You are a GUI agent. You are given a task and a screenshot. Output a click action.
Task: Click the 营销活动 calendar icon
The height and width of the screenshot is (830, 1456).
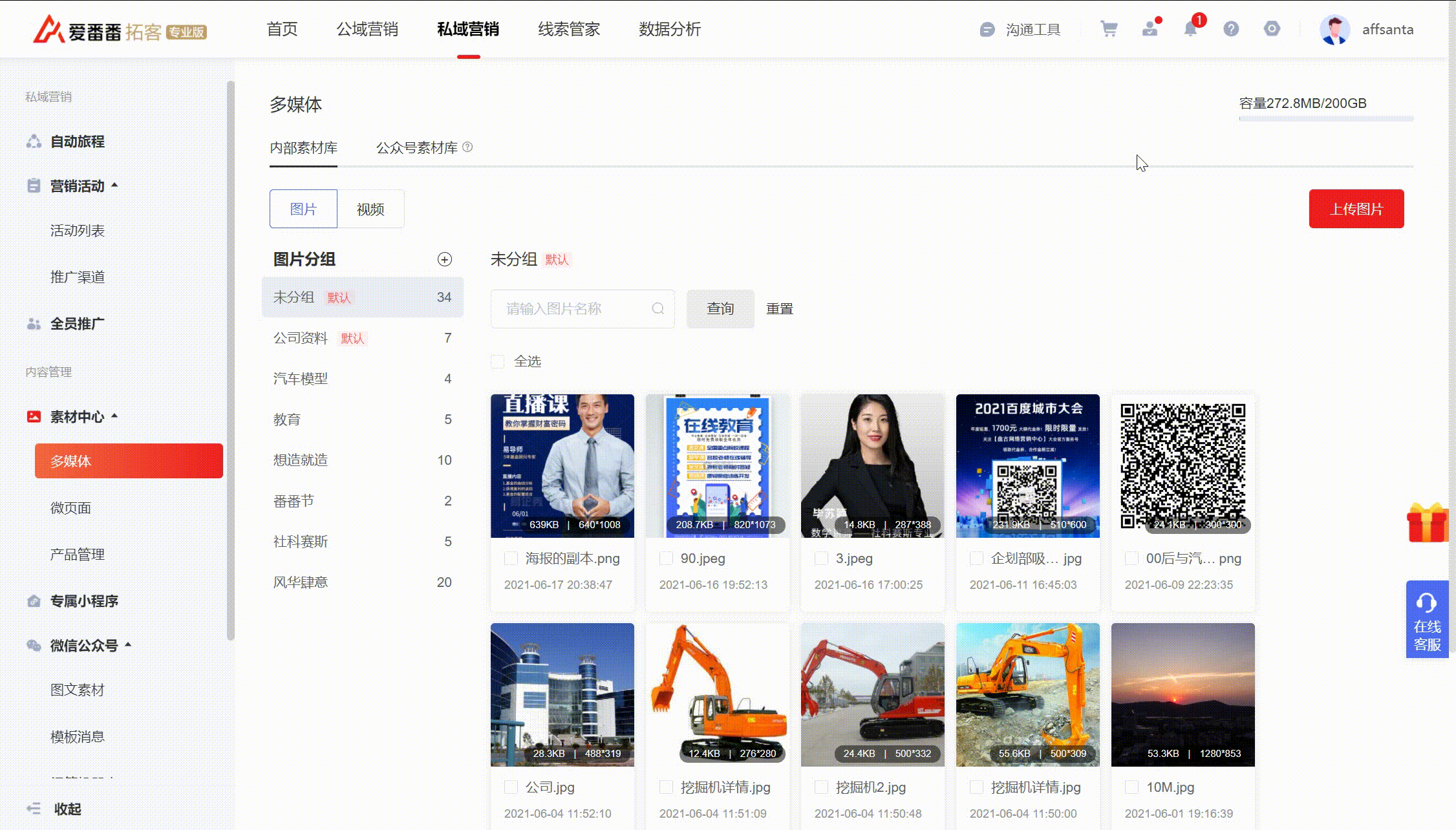coord(34,186)
